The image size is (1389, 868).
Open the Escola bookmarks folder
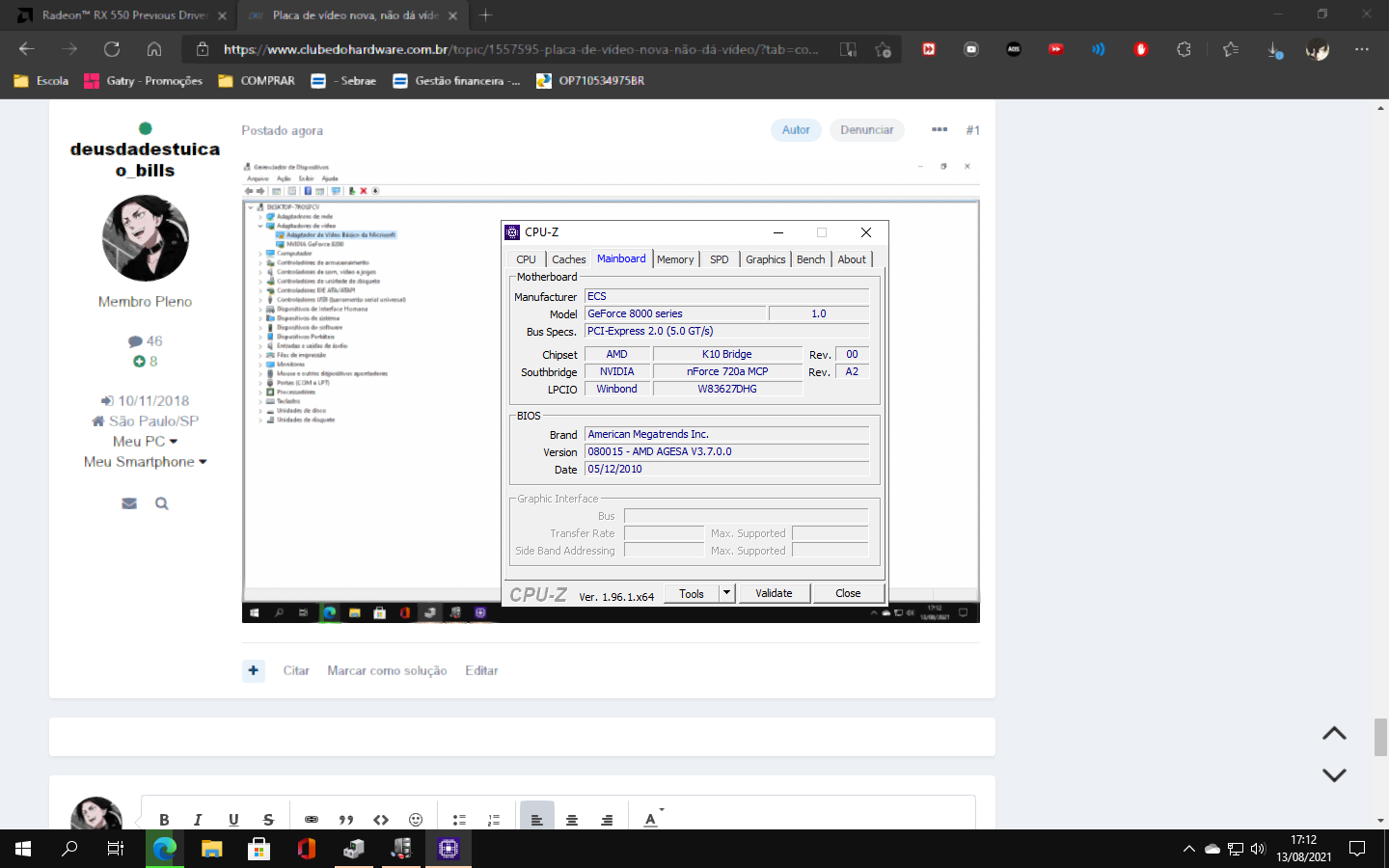41,81
